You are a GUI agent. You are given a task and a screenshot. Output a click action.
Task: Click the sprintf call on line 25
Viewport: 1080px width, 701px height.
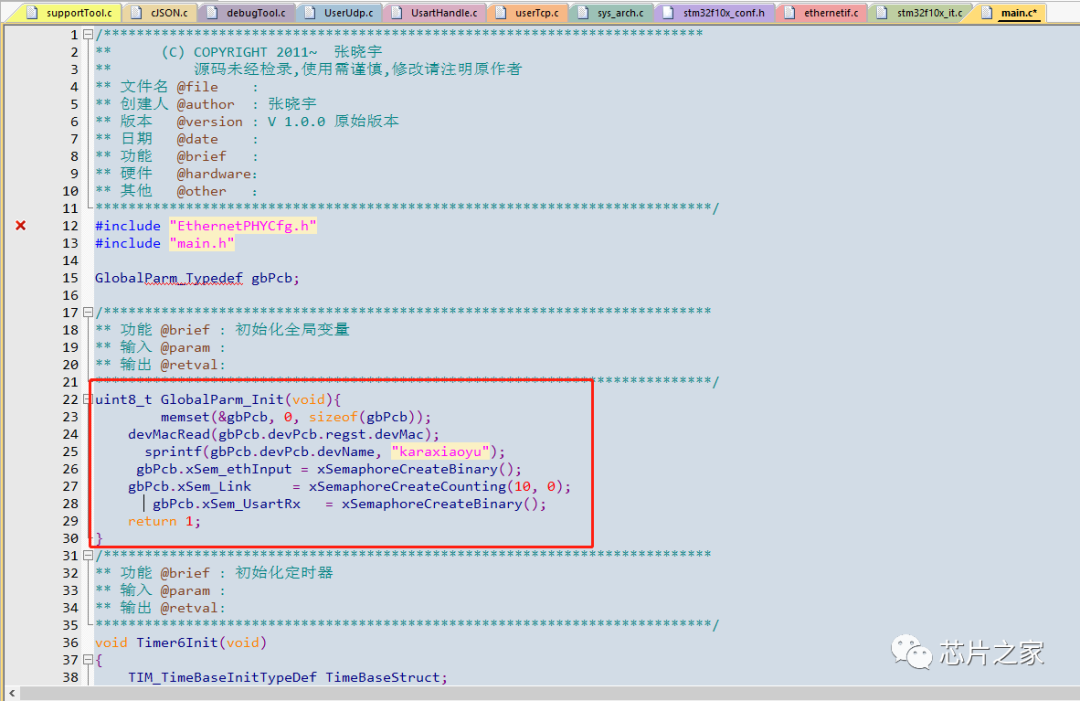tap(173, 452)
